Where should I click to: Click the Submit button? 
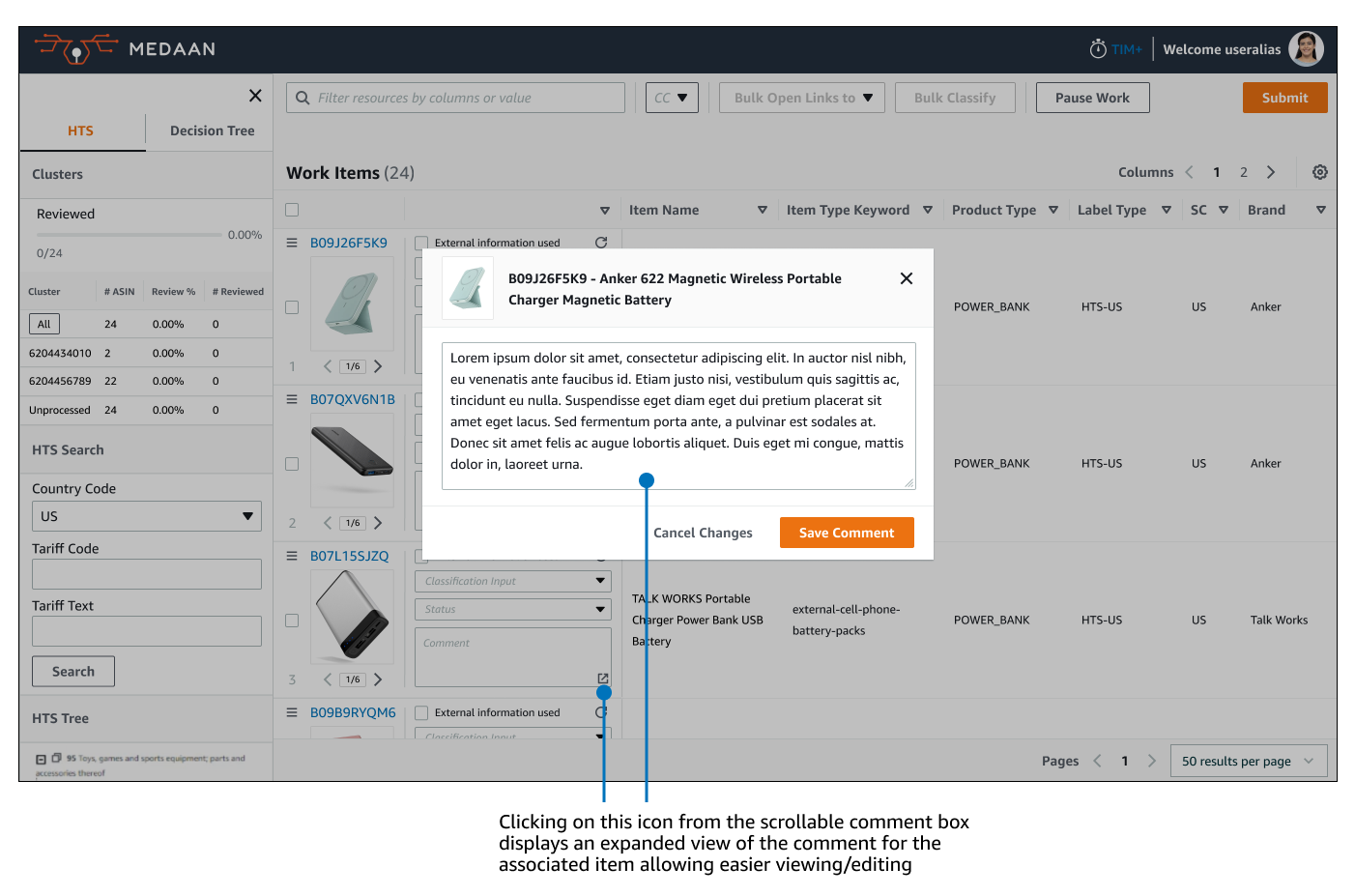pyautogui.click(x=1285, y=98)
